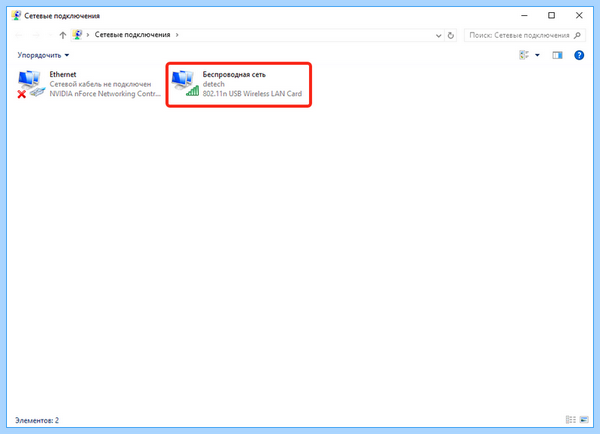Click the Беспроводная сеть connection name

(x=234, y=74)
